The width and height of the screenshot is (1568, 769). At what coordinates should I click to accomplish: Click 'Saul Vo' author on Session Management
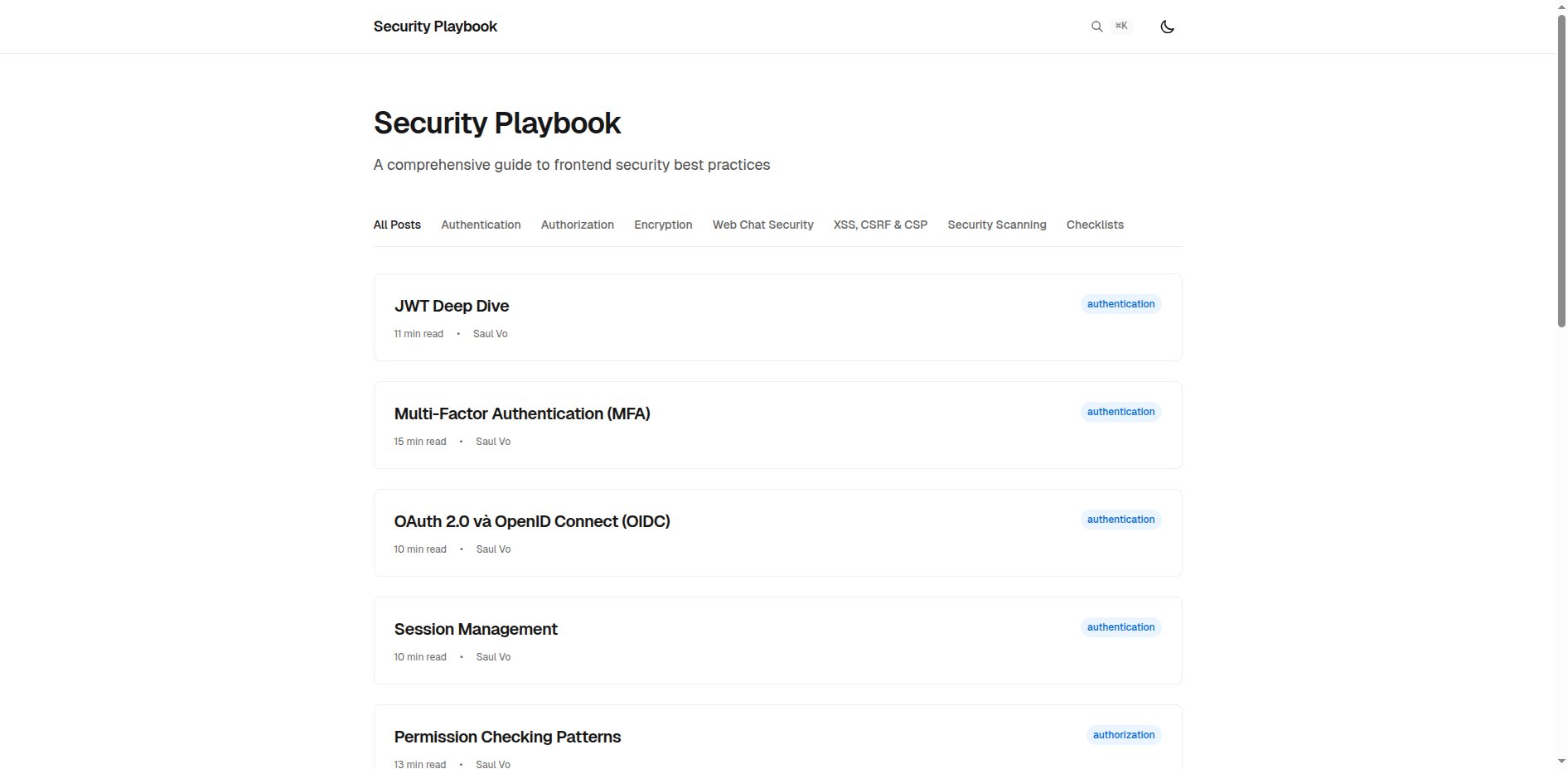[493, 657]
